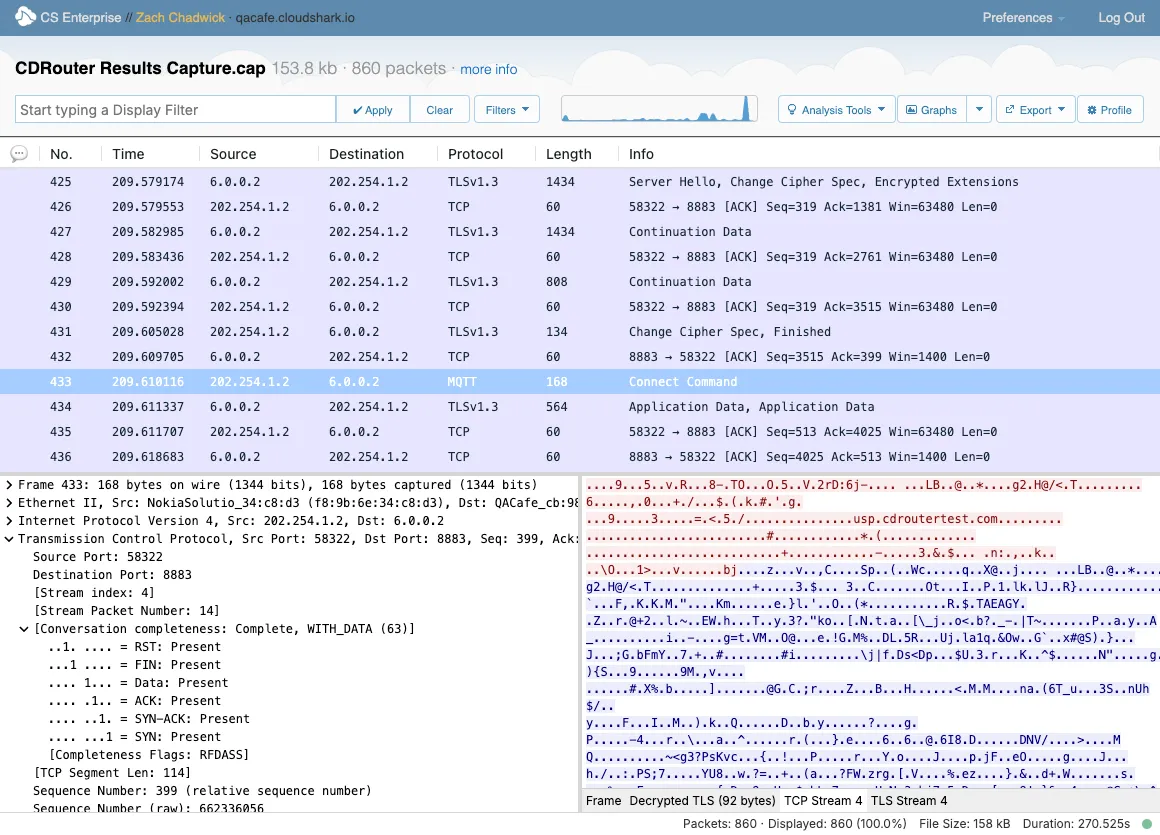Screen dimensions: 1160x835
Task: Click the CS Enterprise cloud logo
Action: [x=25, y=18]
